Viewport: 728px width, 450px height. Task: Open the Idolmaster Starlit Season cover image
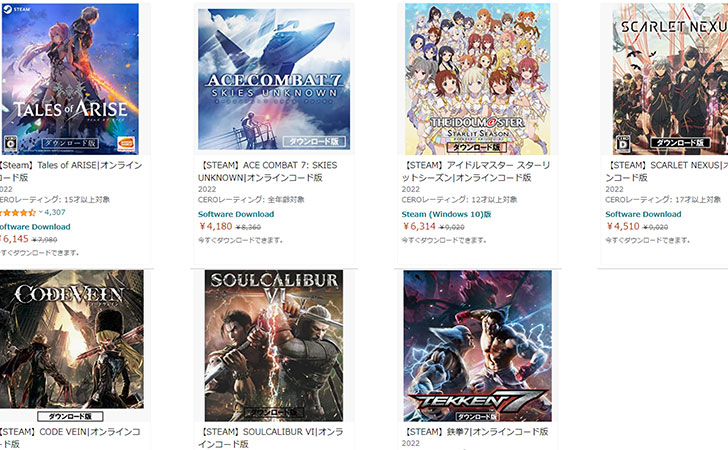(477, 79)
